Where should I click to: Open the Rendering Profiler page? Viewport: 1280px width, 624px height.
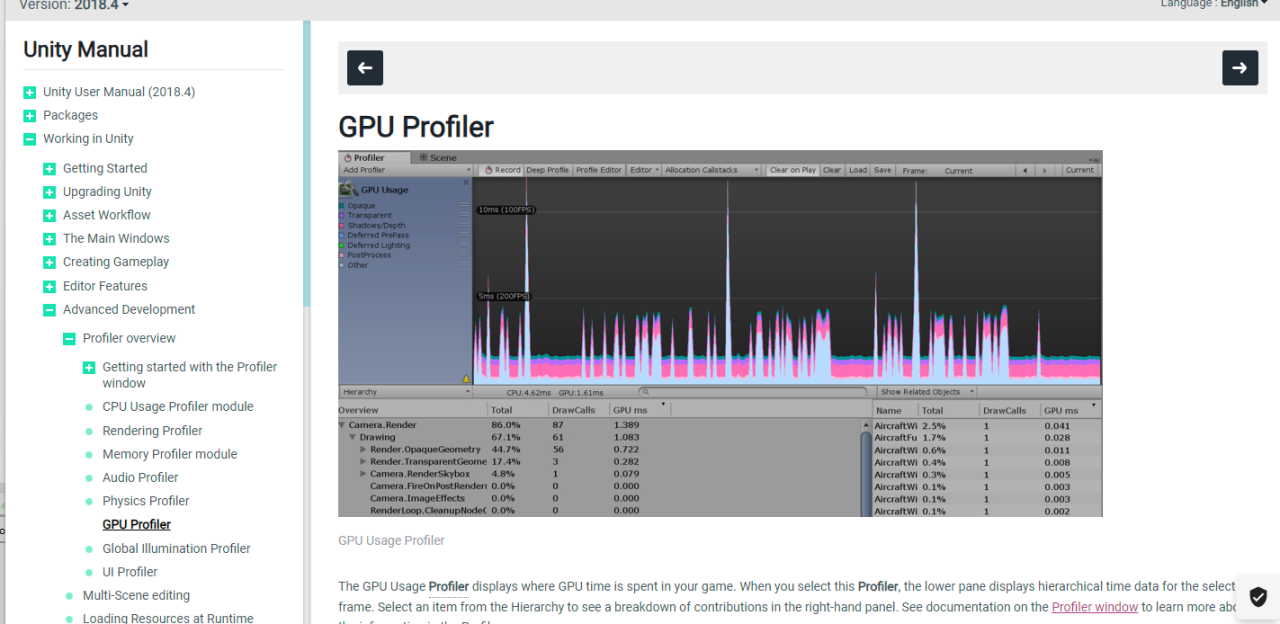coord(152,431)
